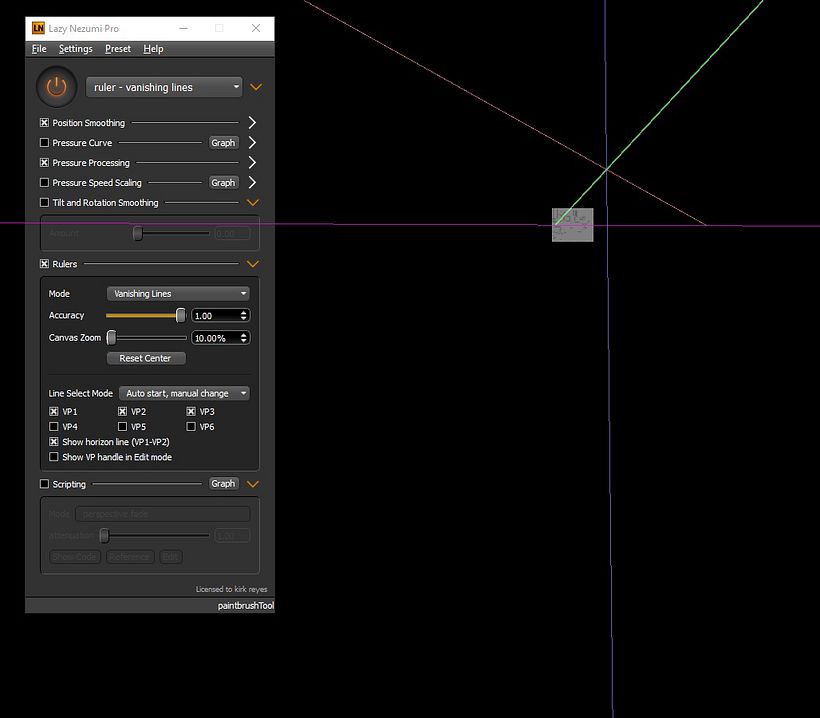Open the Line Select Mode dropdown
820x718 pixels.
tap(184, 393)
